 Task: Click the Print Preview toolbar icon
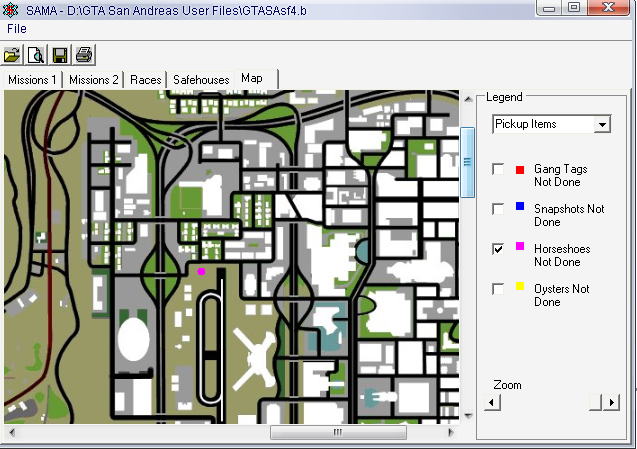(36, 55)
